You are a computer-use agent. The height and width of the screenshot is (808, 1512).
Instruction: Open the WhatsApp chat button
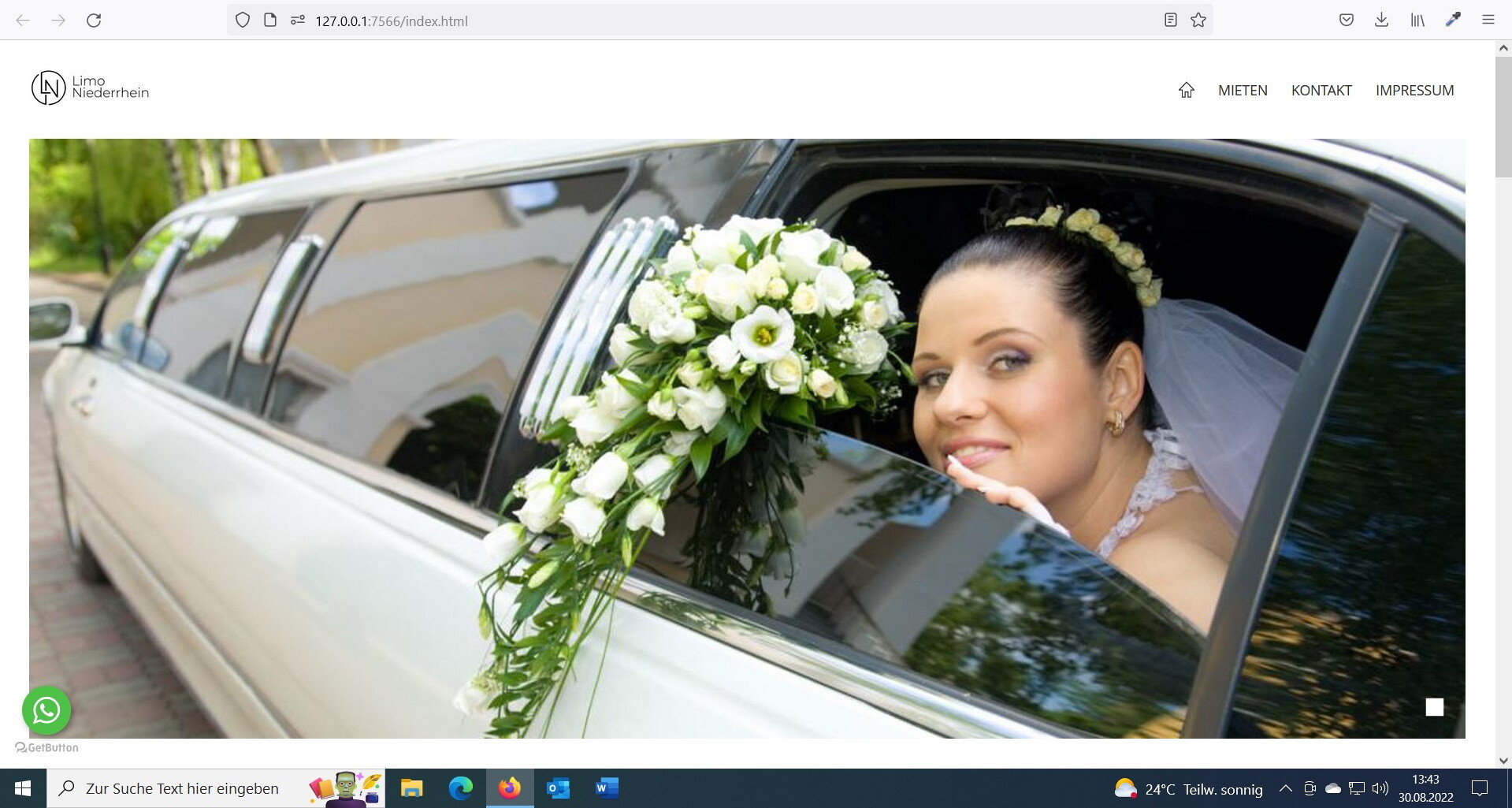(x=46, y=710)
